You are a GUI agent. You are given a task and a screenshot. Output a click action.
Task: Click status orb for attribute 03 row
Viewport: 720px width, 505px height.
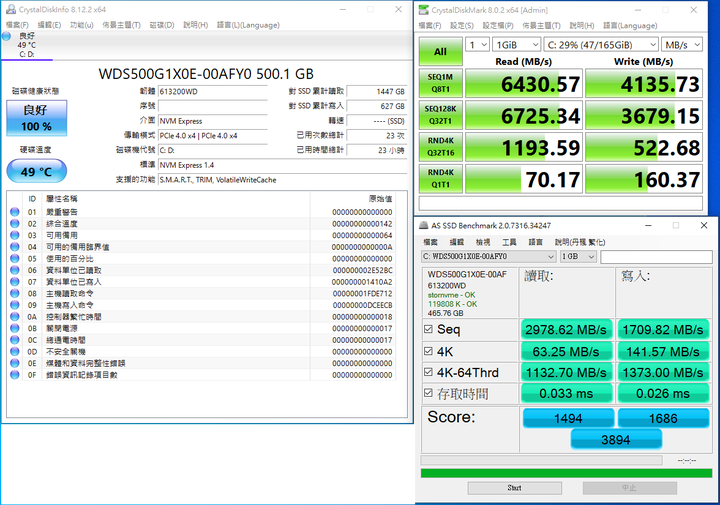click(x=15, y=235)
